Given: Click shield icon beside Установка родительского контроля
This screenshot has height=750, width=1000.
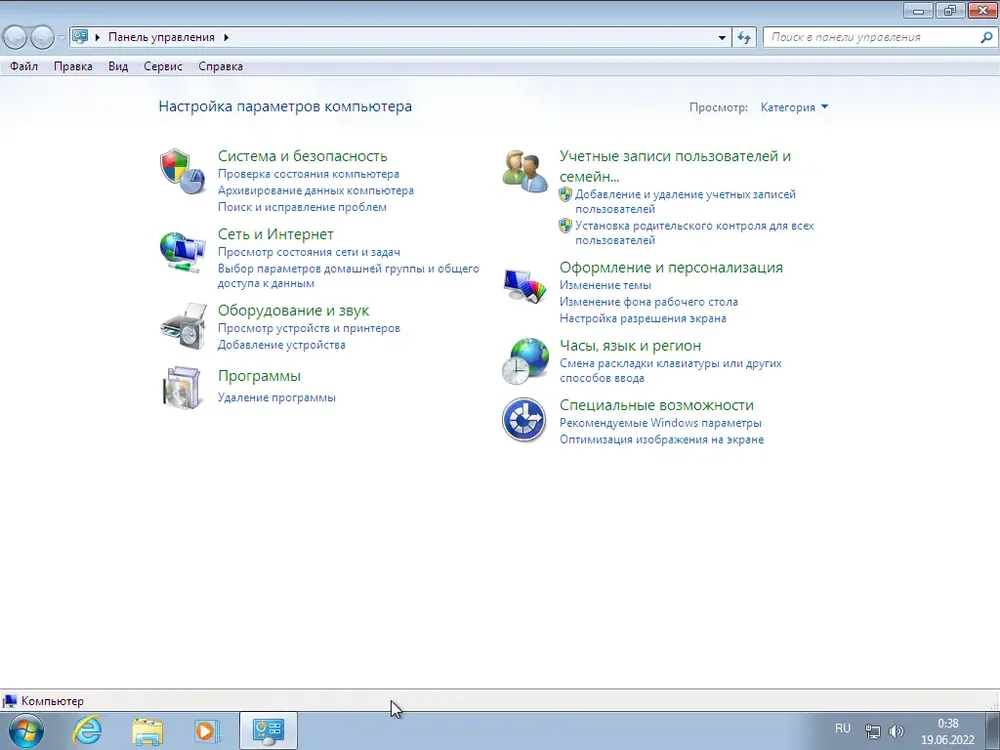Looking at the screenshot, I should point(565,226).
